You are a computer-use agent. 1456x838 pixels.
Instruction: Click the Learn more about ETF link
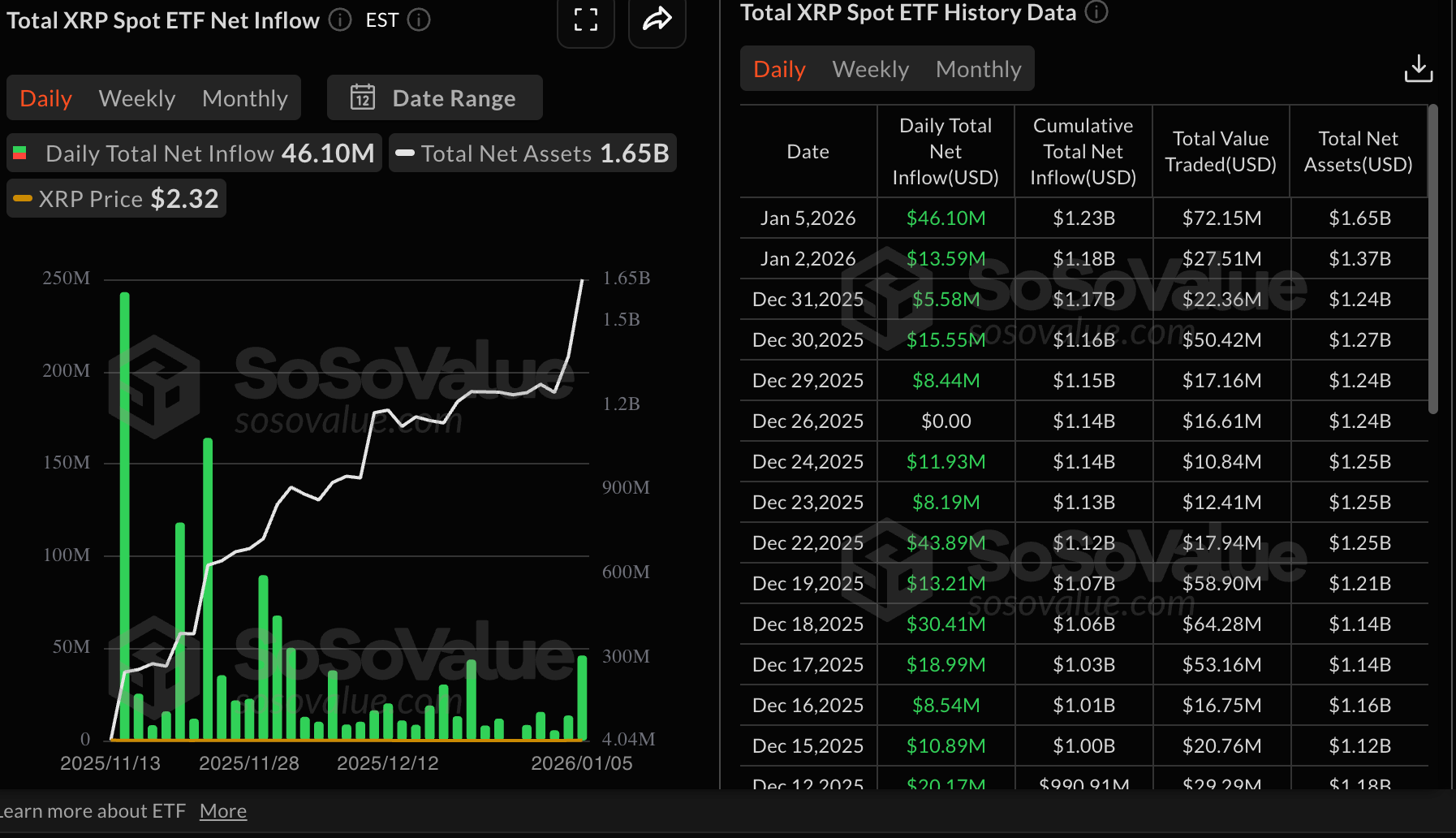[x=91, y=810]
